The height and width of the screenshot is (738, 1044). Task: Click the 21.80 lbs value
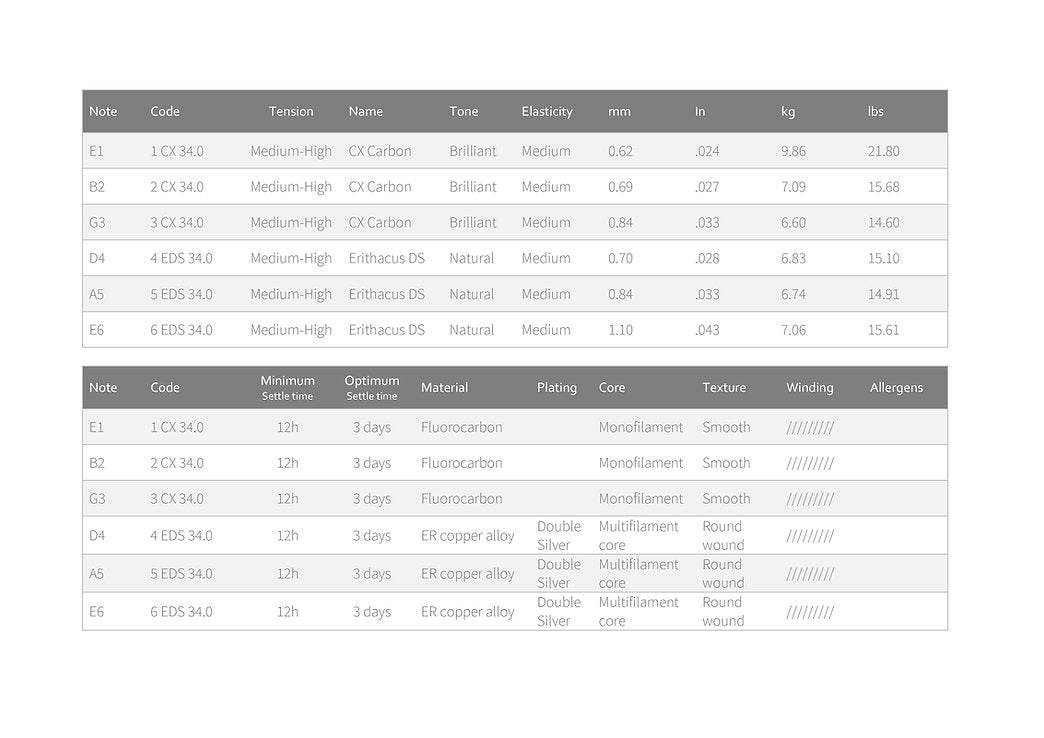tap(883, 152)
